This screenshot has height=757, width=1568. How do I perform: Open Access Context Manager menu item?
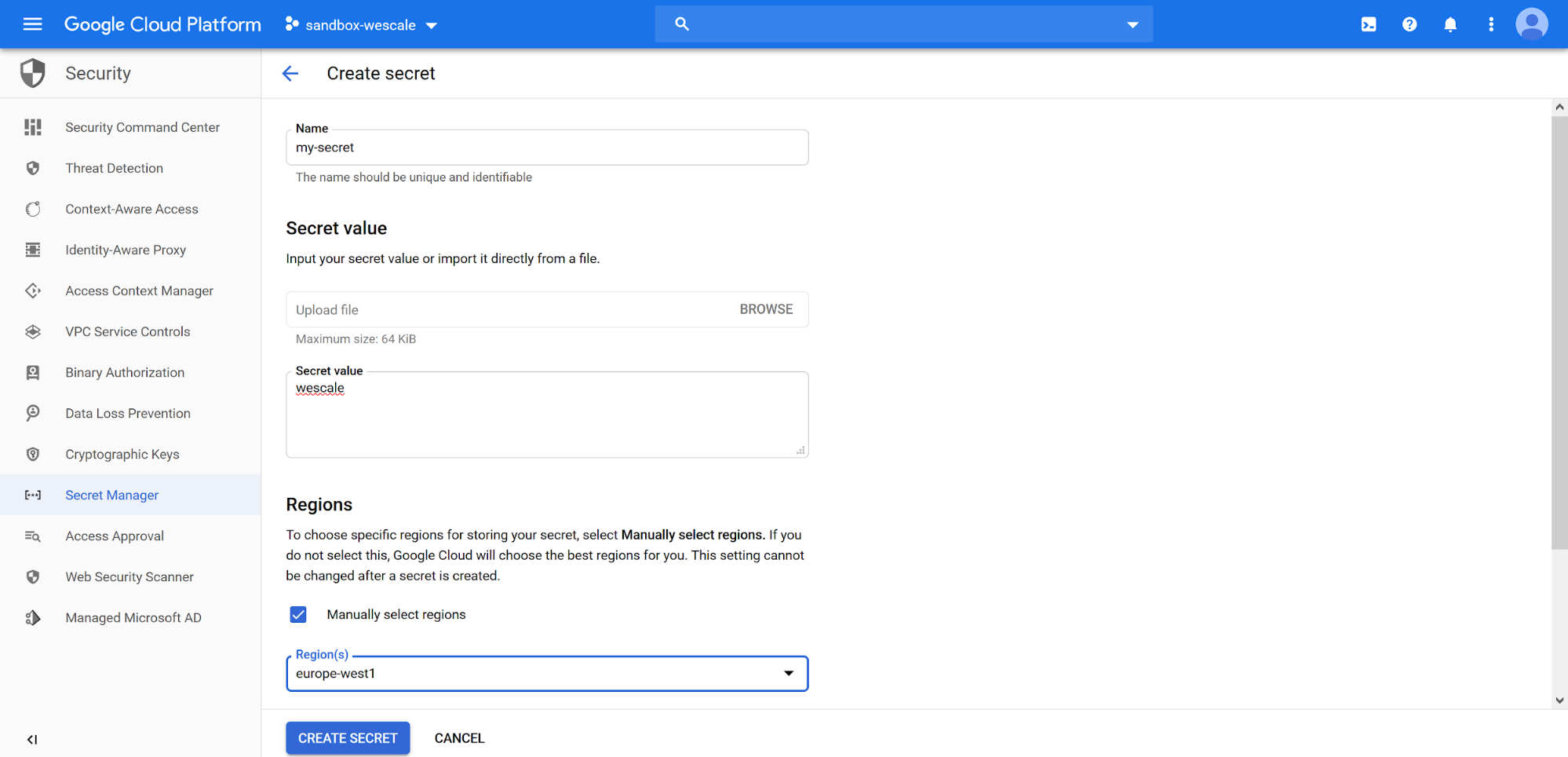click(130, 291)
